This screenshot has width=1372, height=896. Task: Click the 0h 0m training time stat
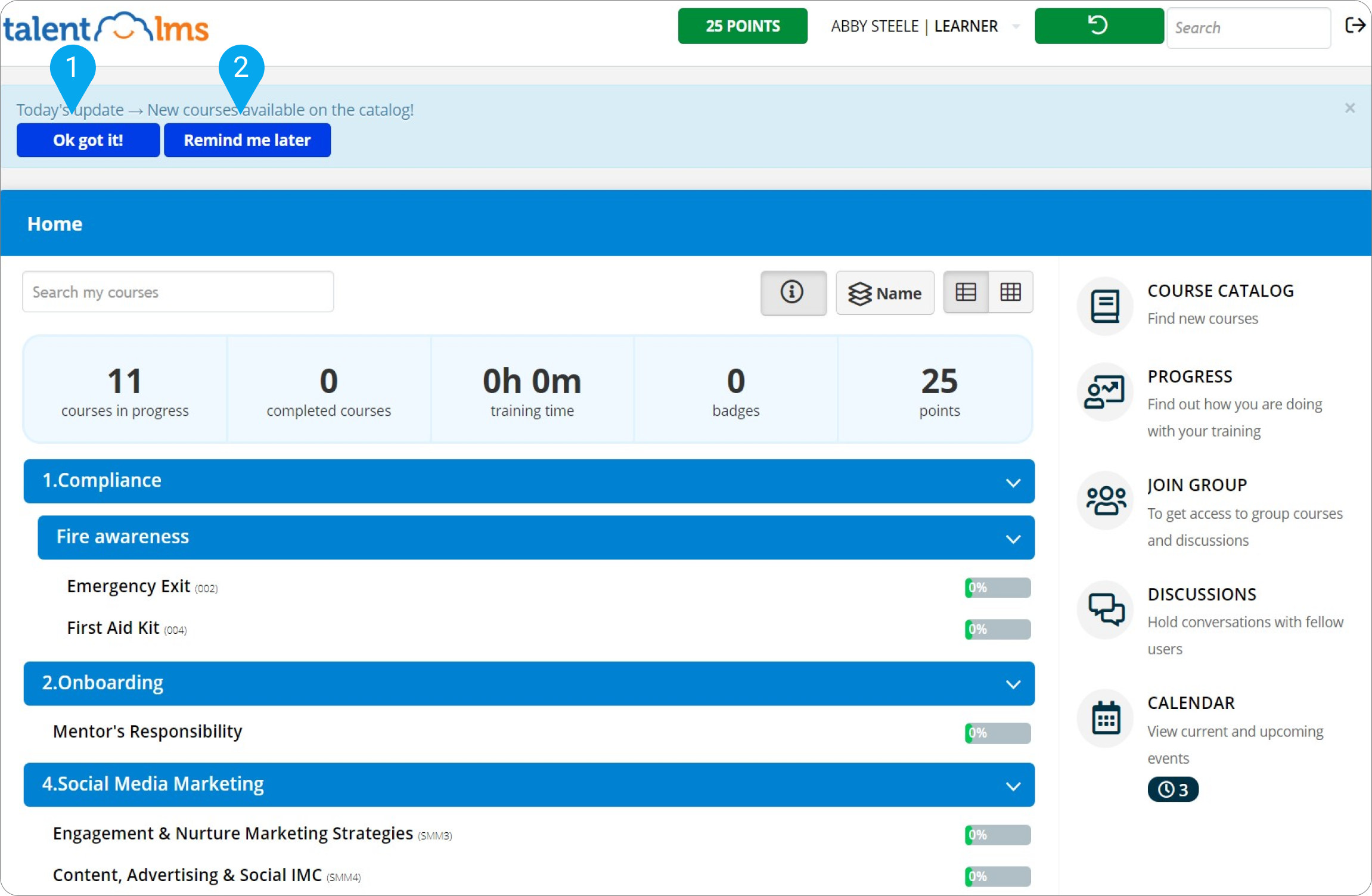[532, 390]
